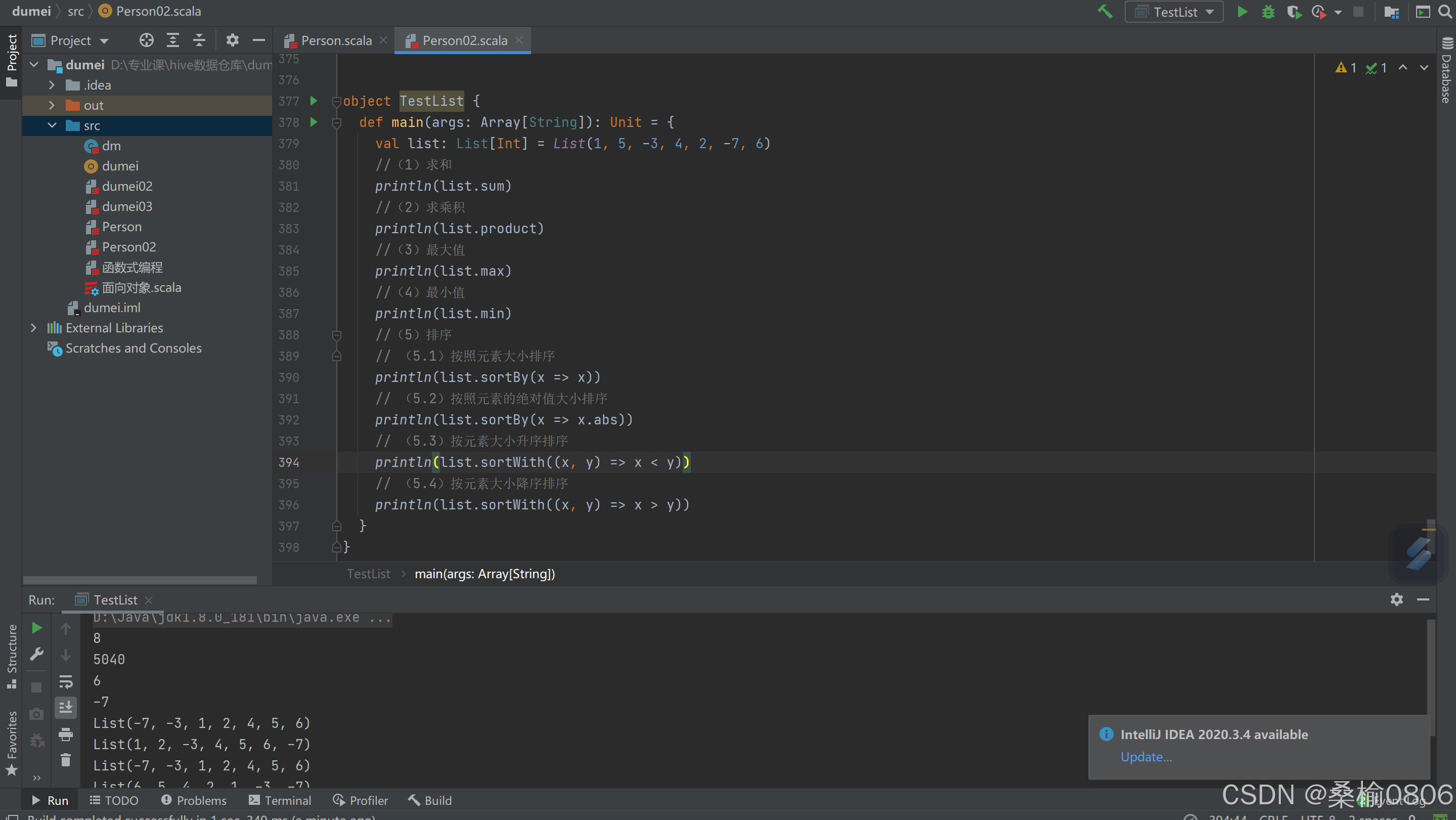Click the Build project hammer icon

point(1105,12)
